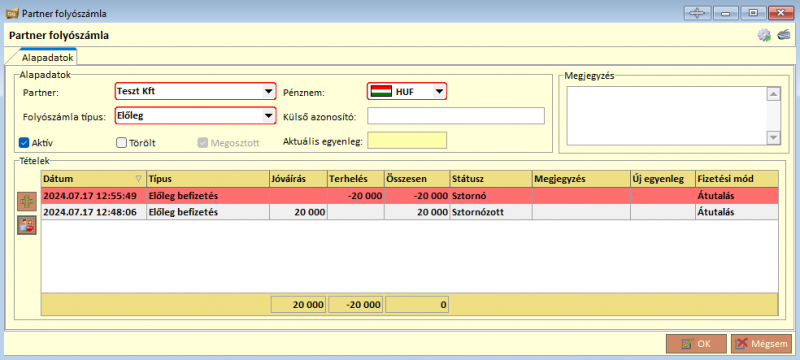The width and height of the screenshot is (800, 360).
Task: Minimize the Partner folyószámla window
Action: click(725, 13)
